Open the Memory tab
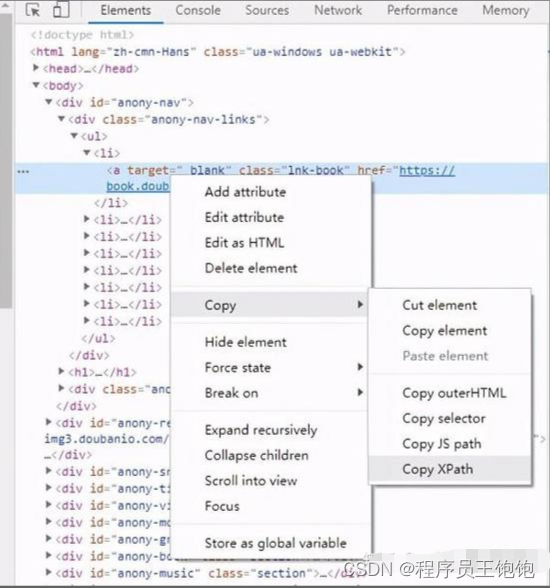The width and height of the screenshot is (550, 588). pyautogui.click(x=506, y=10)
